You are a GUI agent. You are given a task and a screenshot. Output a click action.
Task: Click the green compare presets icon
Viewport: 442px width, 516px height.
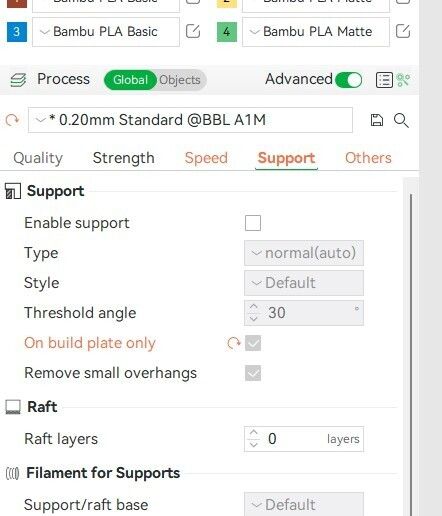pyautogui.click(x=403, y=80)
